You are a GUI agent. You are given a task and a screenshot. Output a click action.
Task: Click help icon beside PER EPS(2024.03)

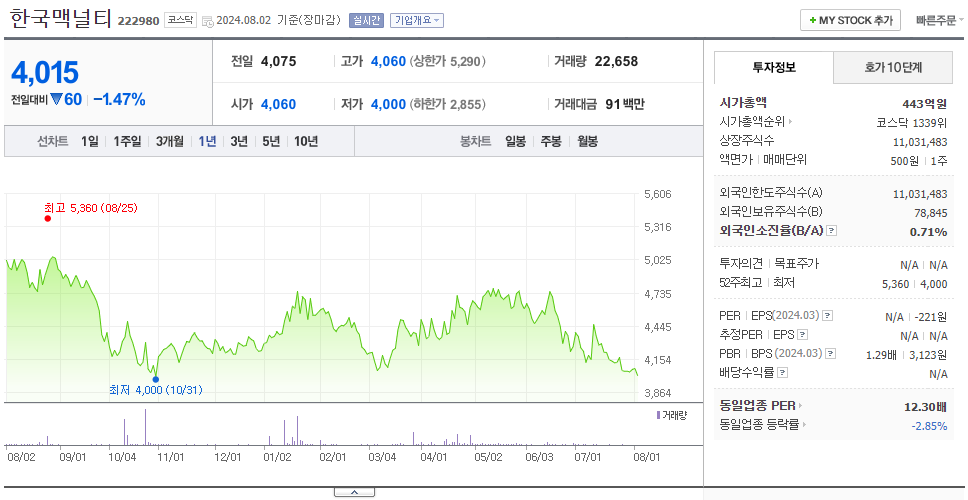click(828, 316)
